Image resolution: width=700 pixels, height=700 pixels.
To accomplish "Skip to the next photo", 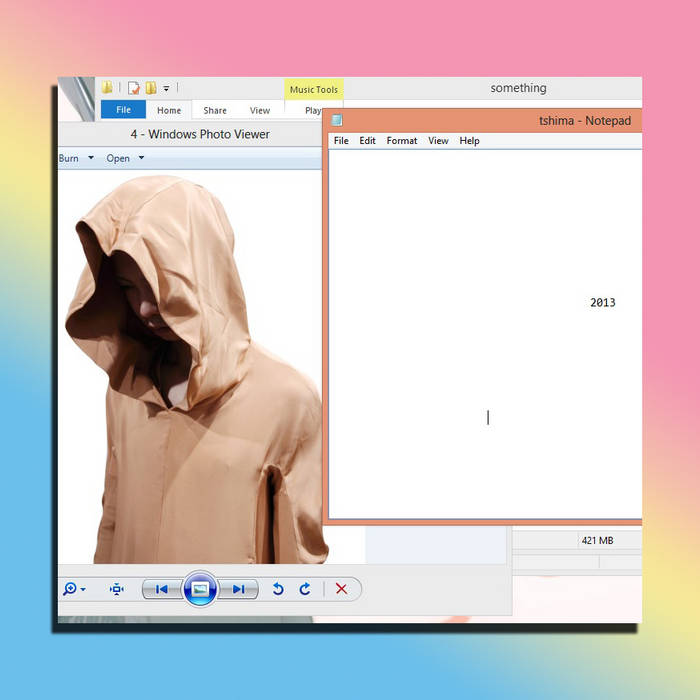I will 239,589.
